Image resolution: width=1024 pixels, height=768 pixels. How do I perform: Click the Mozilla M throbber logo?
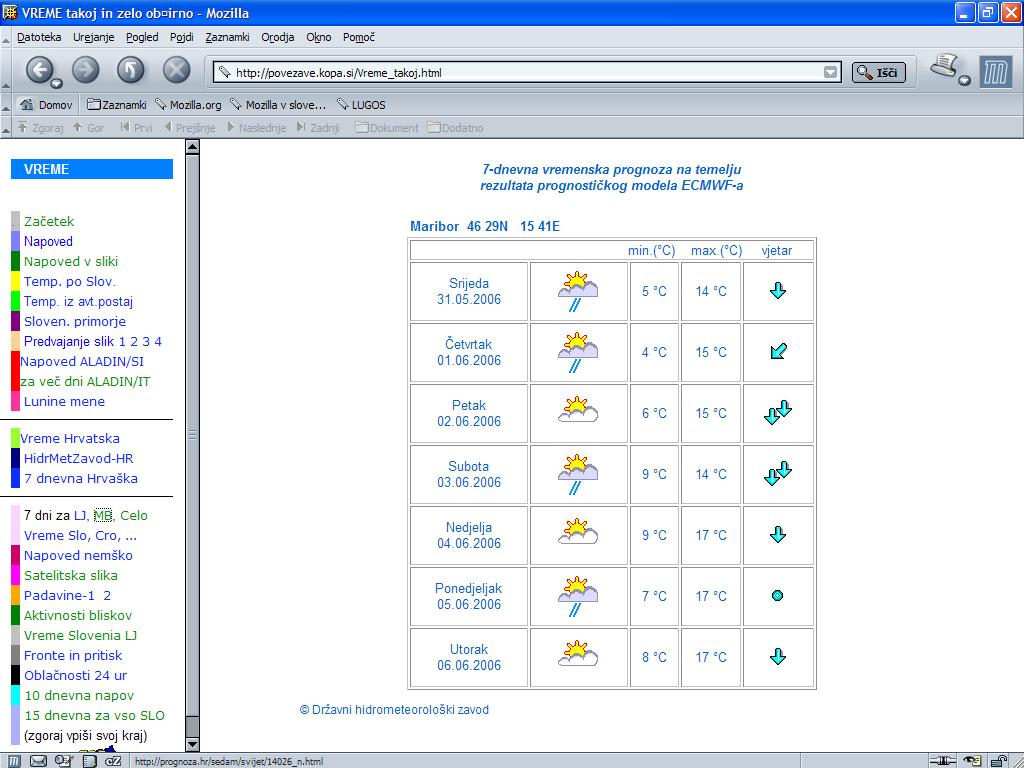(x=995, y=72)
